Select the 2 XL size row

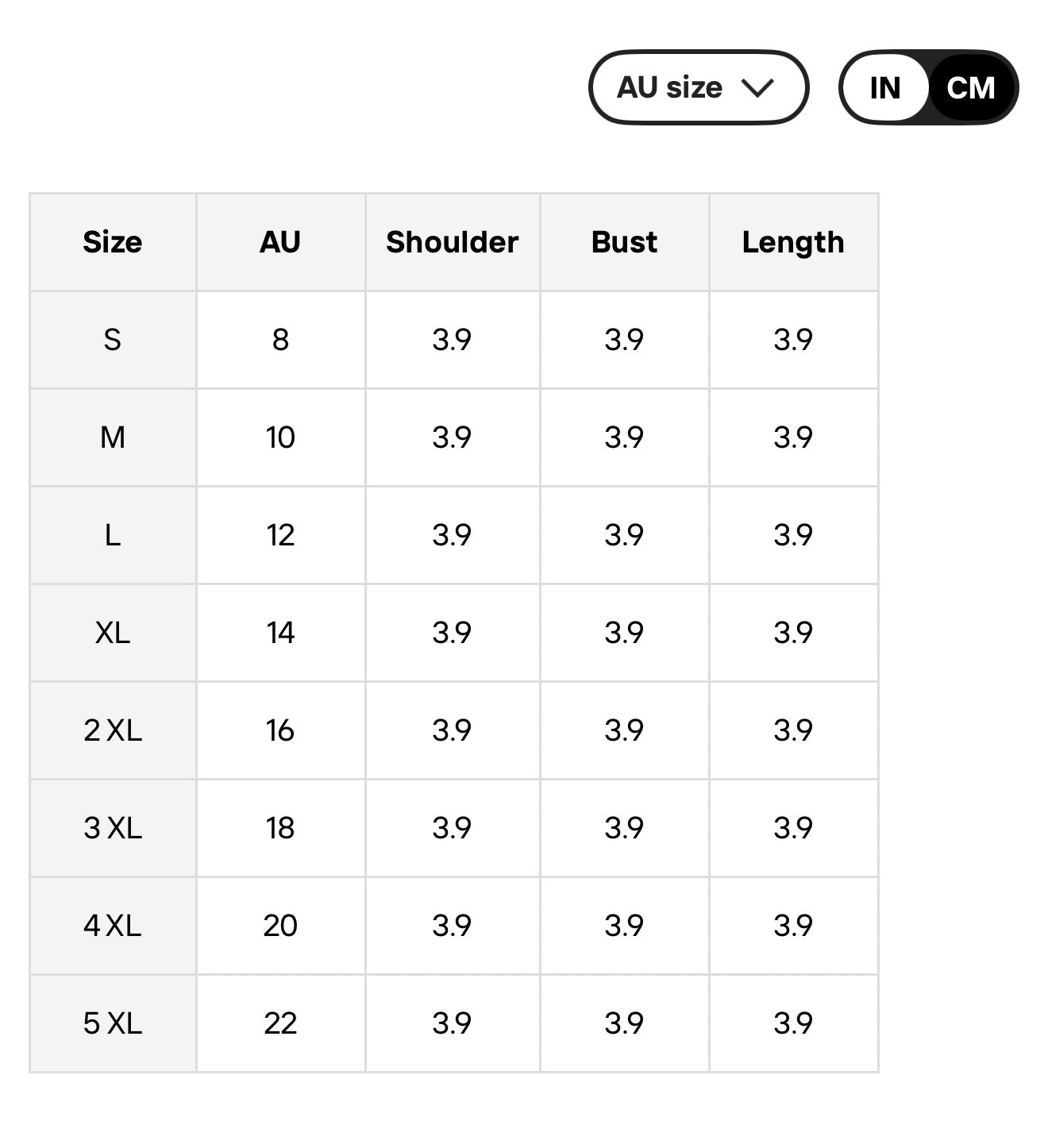pyautogui.click(x=113, y=730)
